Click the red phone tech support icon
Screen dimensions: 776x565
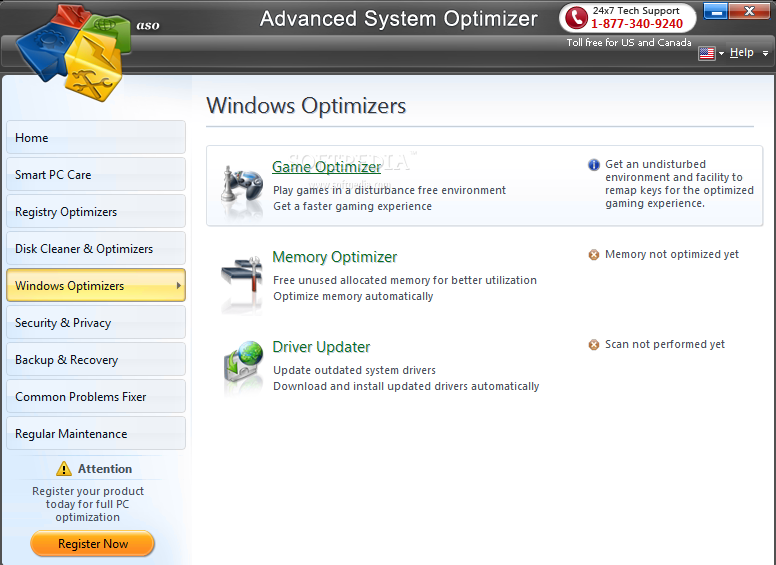pos(576,17)
